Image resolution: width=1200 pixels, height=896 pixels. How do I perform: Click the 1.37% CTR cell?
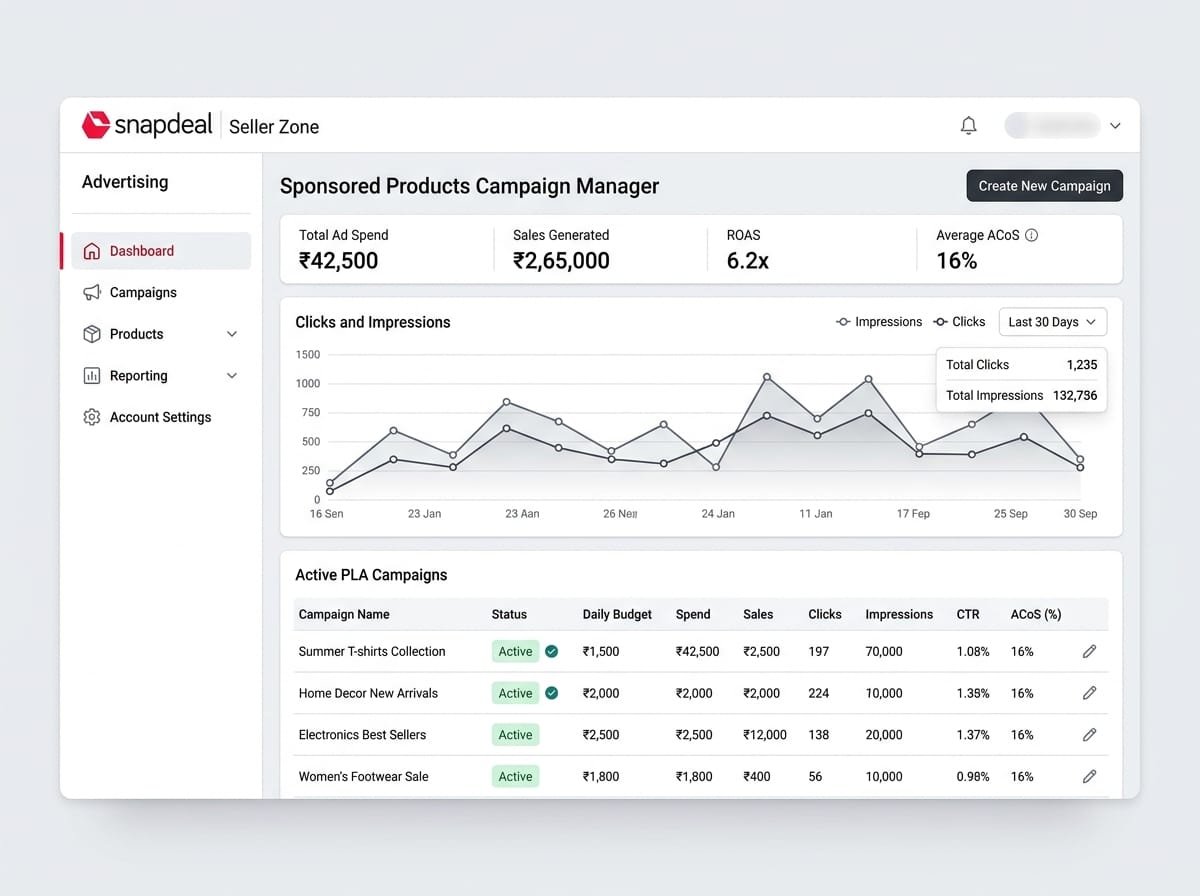point(973,735)
